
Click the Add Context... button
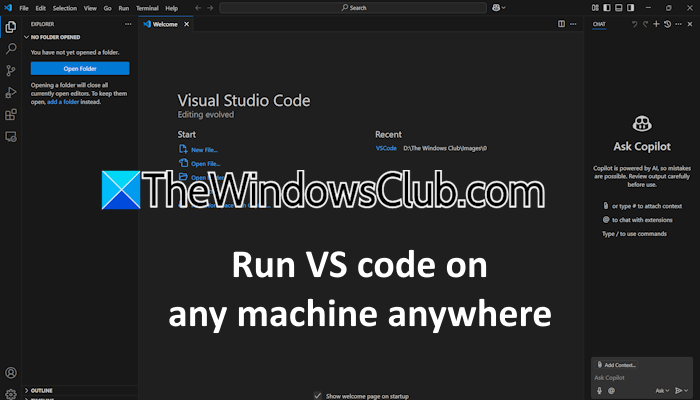pyautogui.click(x=616, y=365)
